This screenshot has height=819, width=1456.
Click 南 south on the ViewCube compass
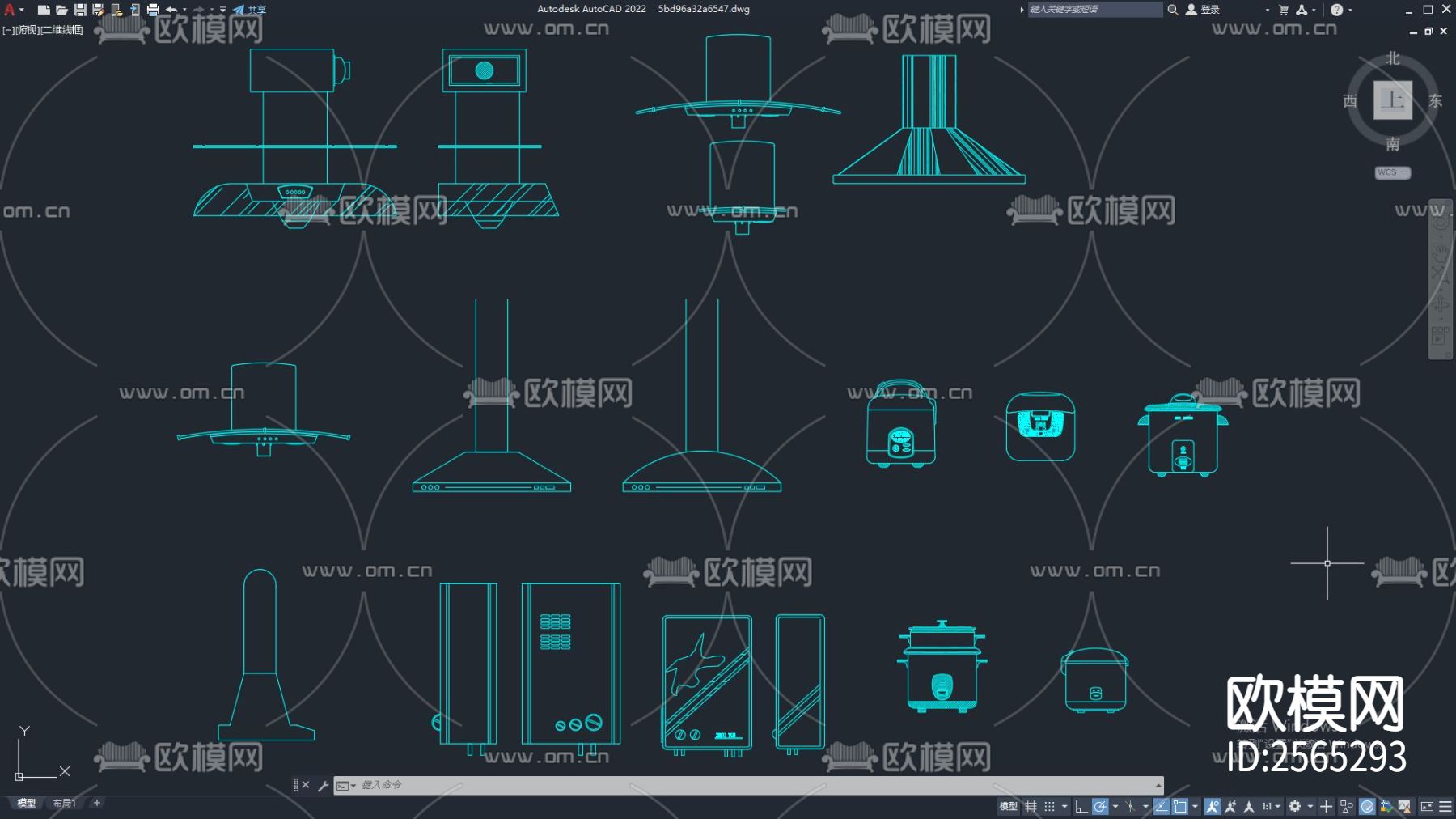1393,144
